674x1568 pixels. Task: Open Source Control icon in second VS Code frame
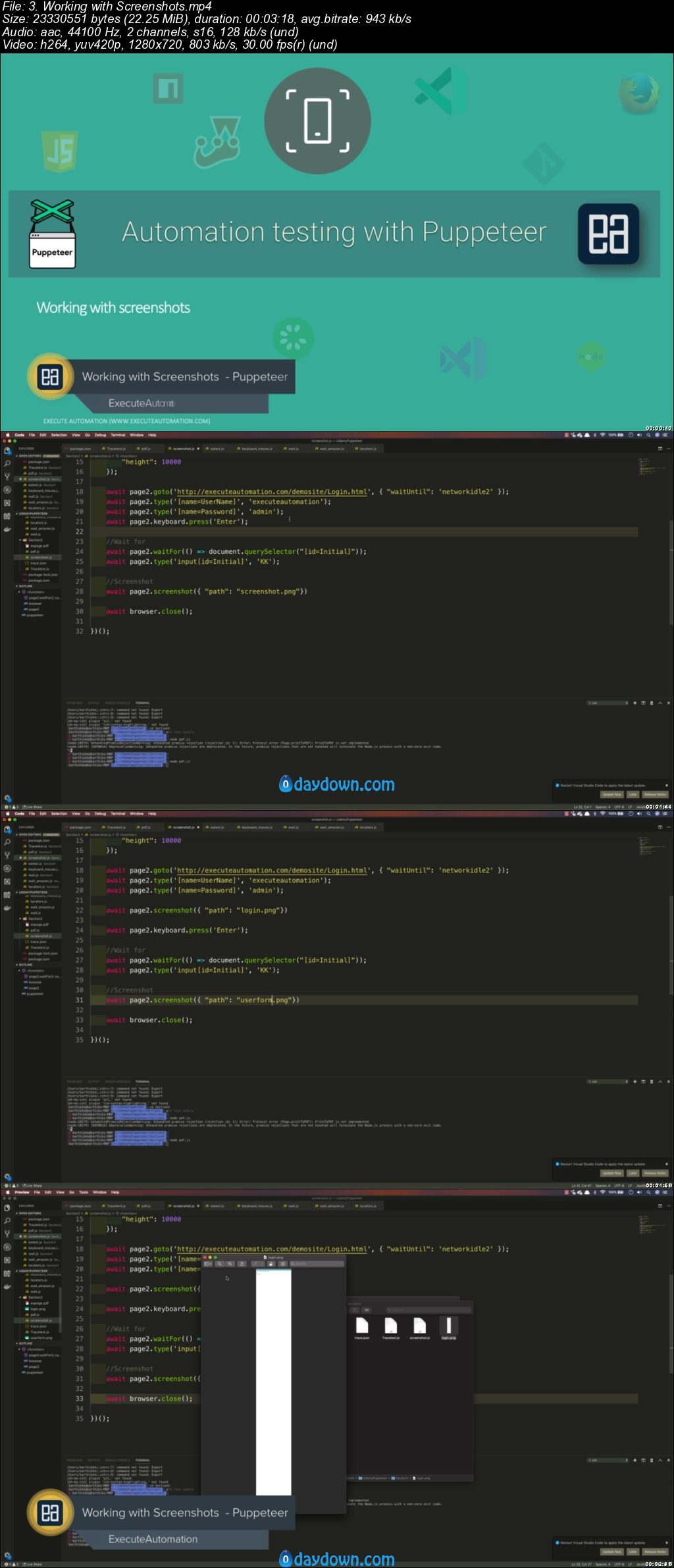7,855
